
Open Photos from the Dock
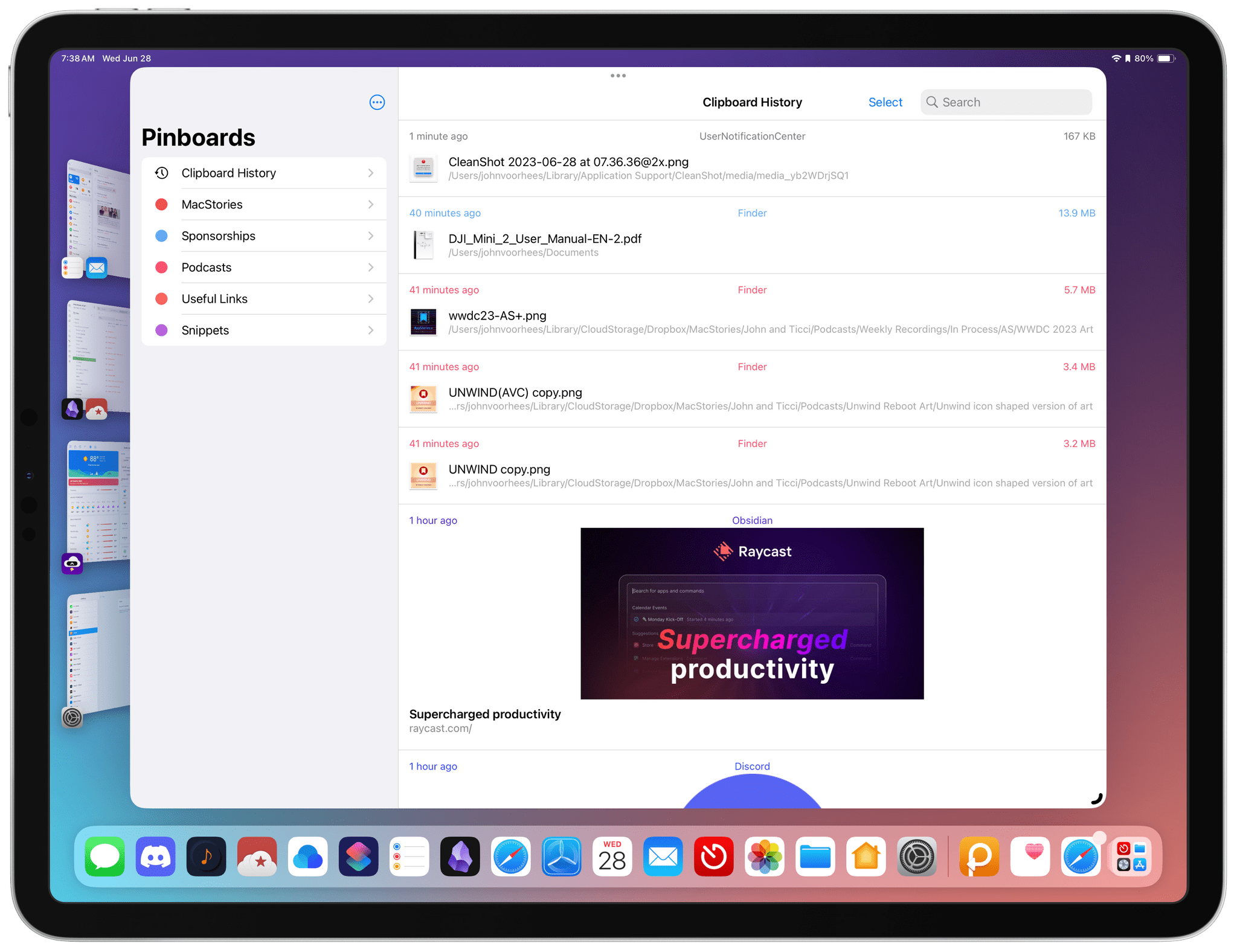tap(765, 857)
